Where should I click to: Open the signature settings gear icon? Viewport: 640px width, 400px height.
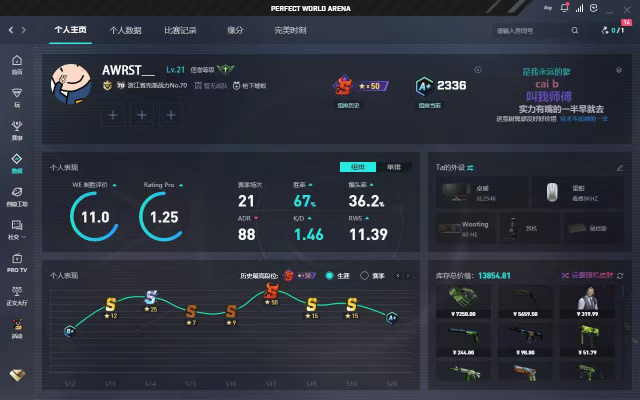pyautogui.click(x=619, y=70)
